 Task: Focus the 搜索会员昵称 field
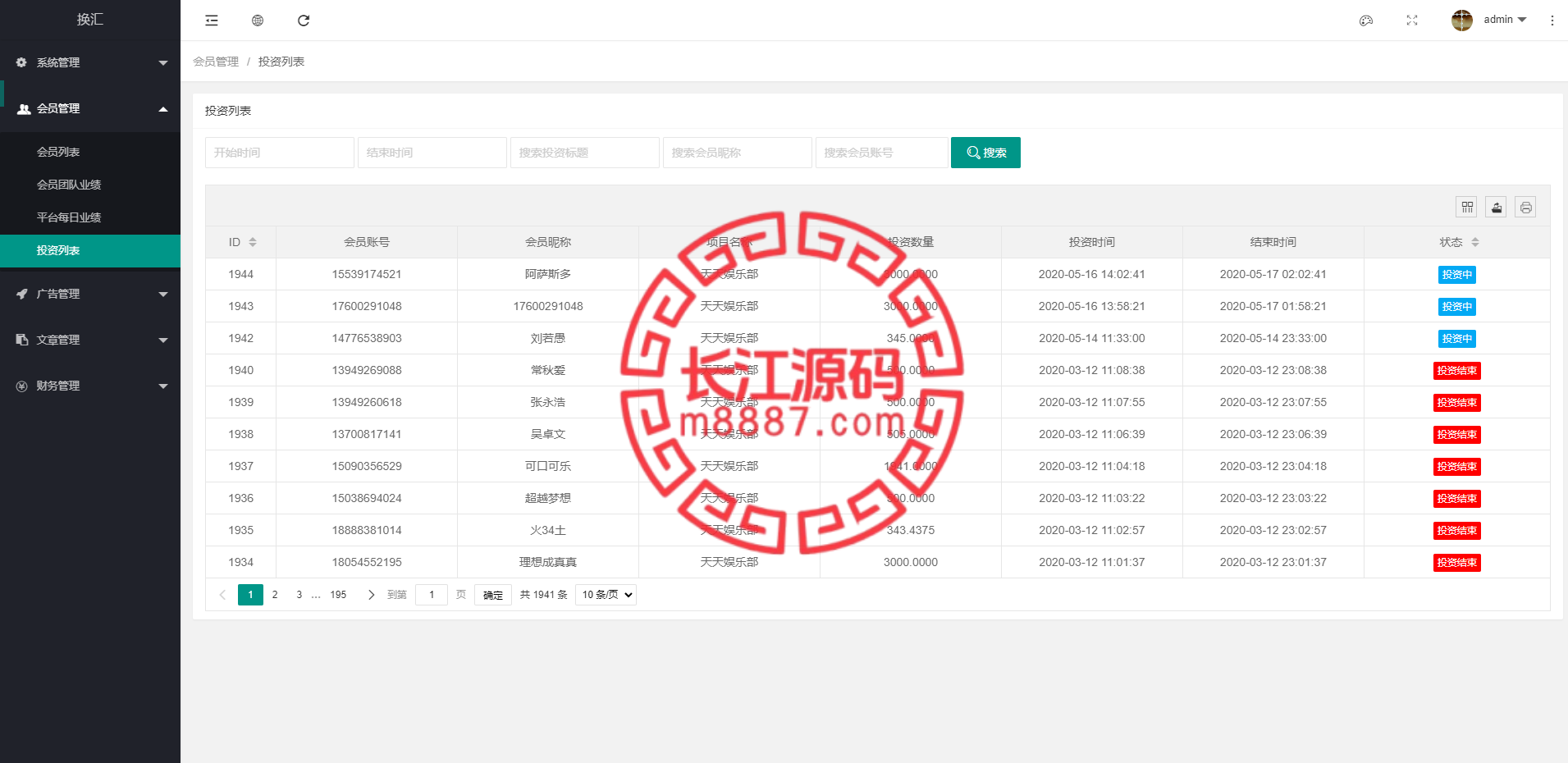(x=738, y=153)
